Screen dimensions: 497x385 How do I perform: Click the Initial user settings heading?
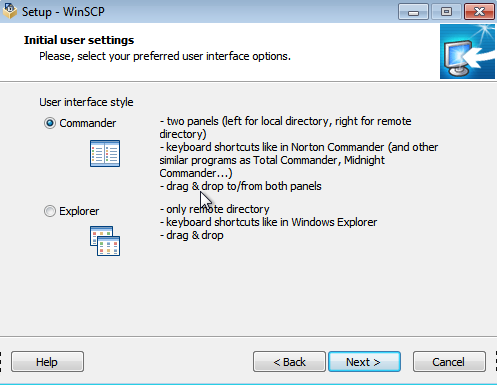[79, 40]
